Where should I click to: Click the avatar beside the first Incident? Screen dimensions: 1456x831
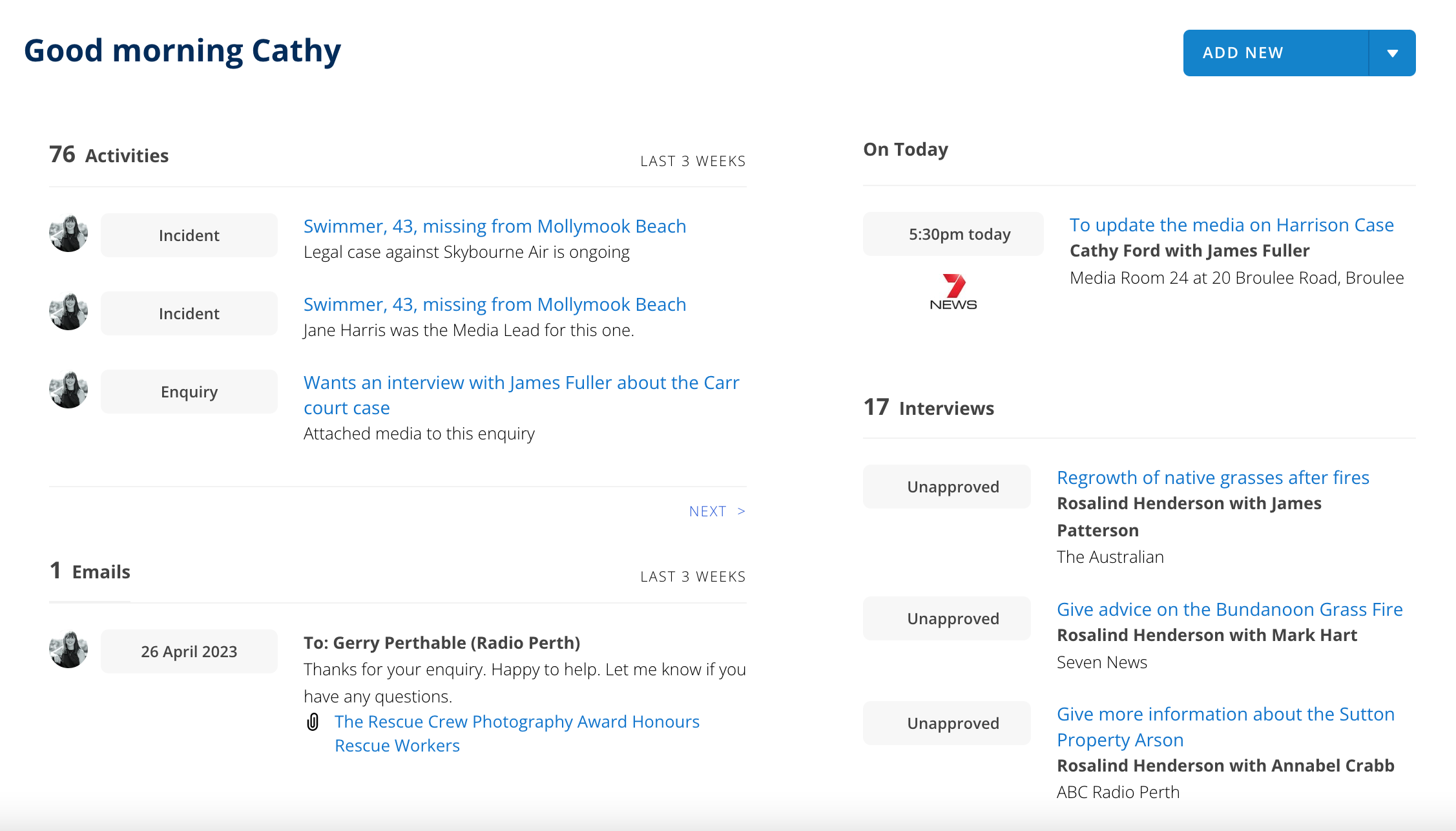pyautogui.click(x=68, y=234)
